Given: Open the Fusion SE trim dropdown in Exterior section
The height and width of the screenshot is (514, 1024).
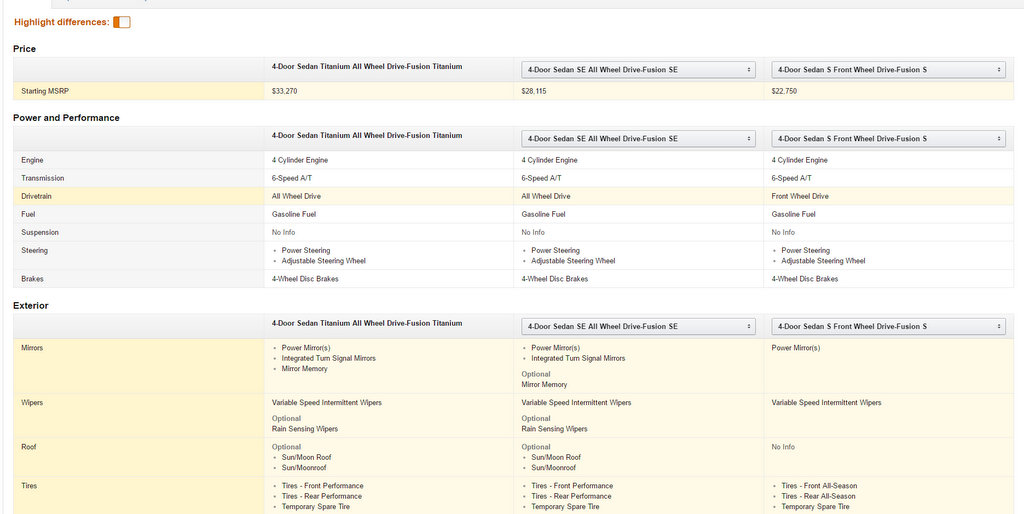Looking at the screenshot, I should [x=638, y=326].
